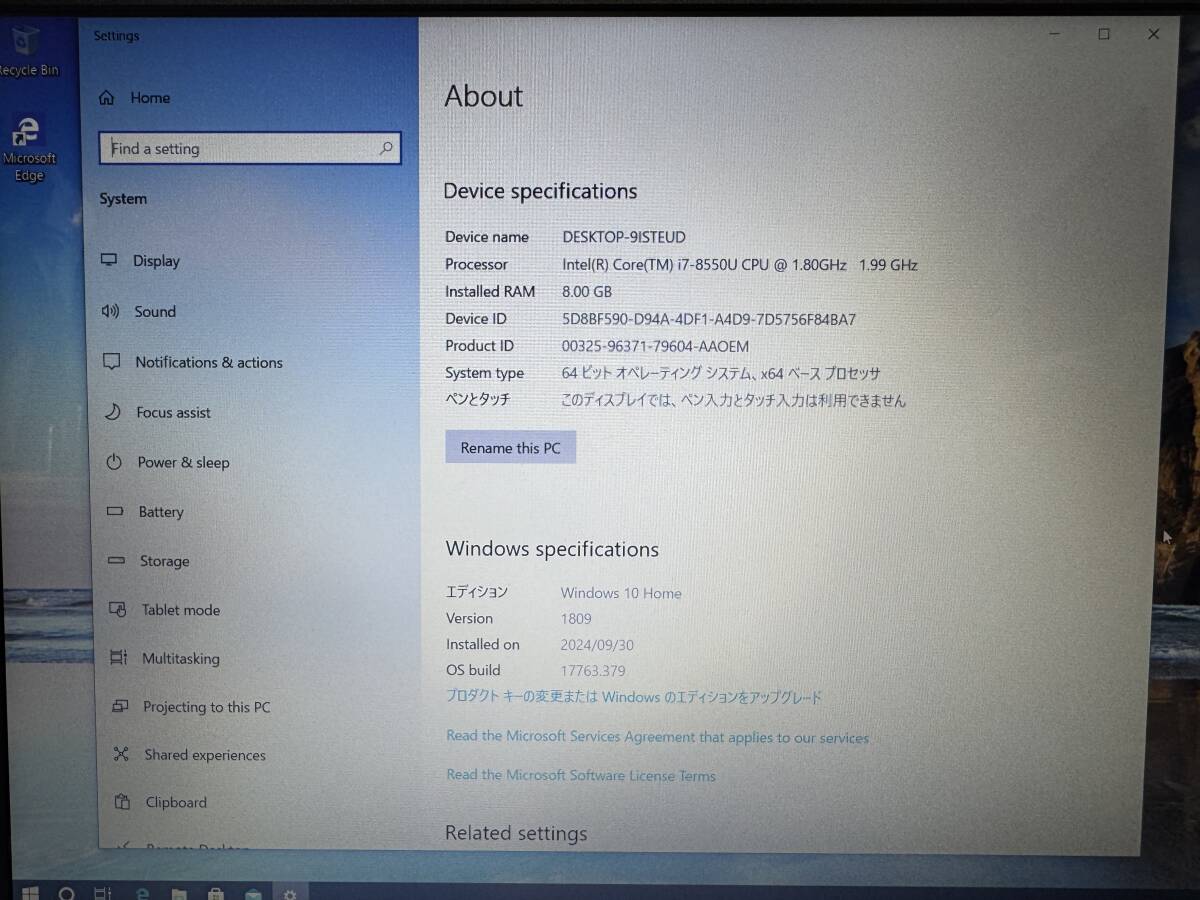Open the Mail app from the taskbar

[x=253, y=892]
